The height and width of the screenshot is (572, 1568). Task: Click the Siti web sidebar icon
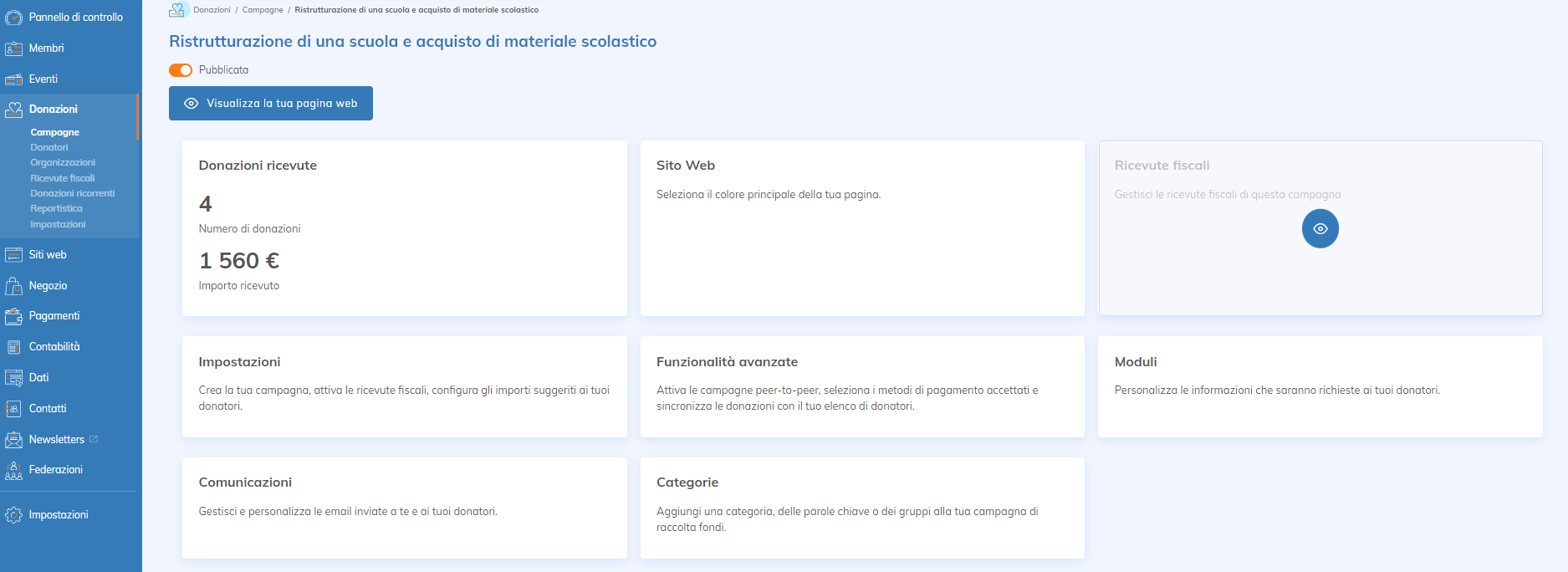13,255
